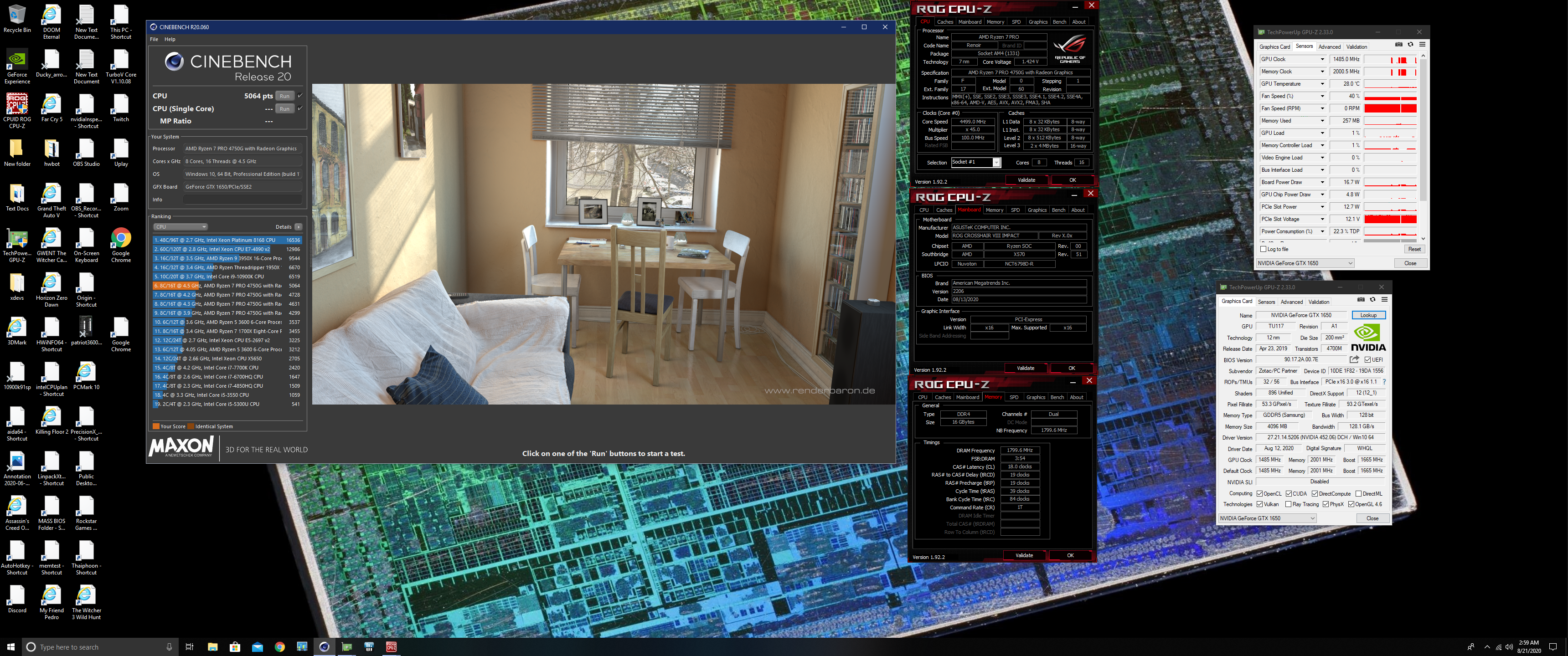Toggle the DirectCompute checkbox

1315,493
